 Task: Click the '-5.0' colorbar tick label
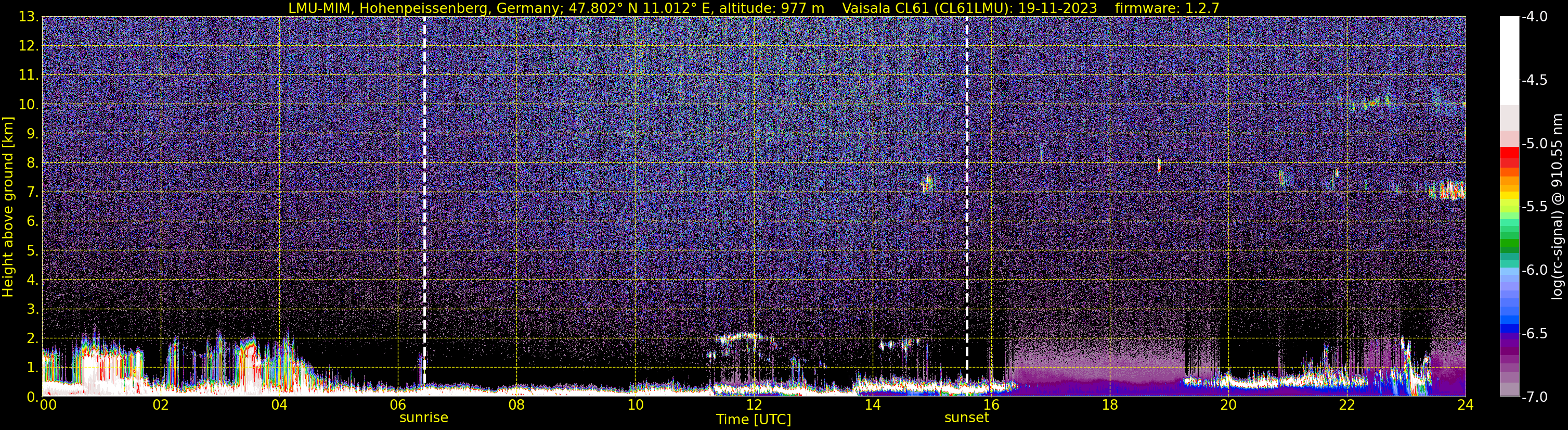coord(1534,144)
